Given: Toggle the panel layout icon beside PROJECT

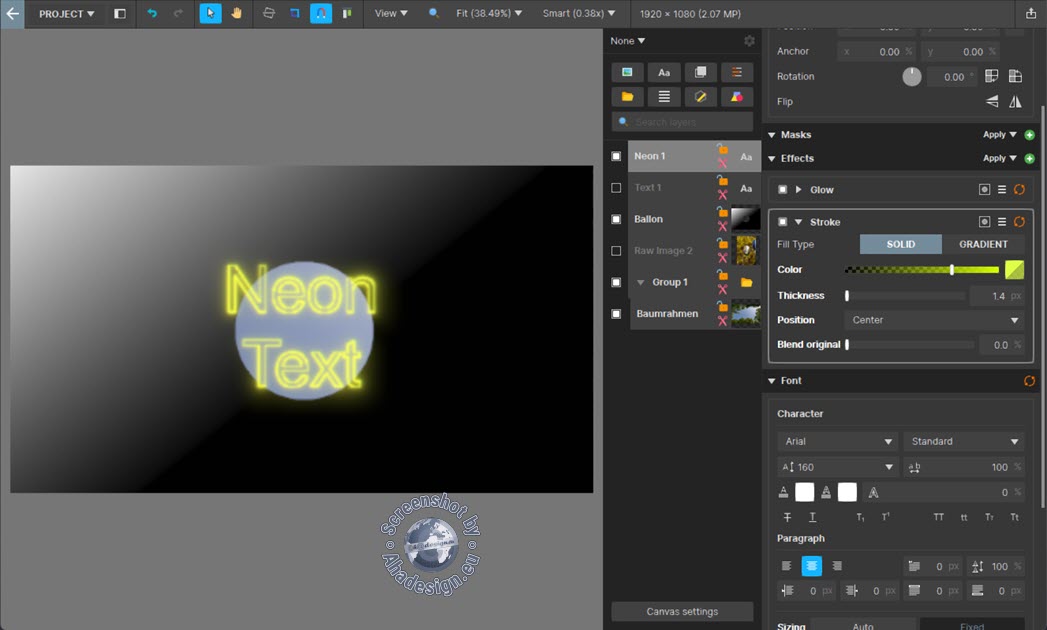Looking at the screenshot, I should (x=120, y=13).
